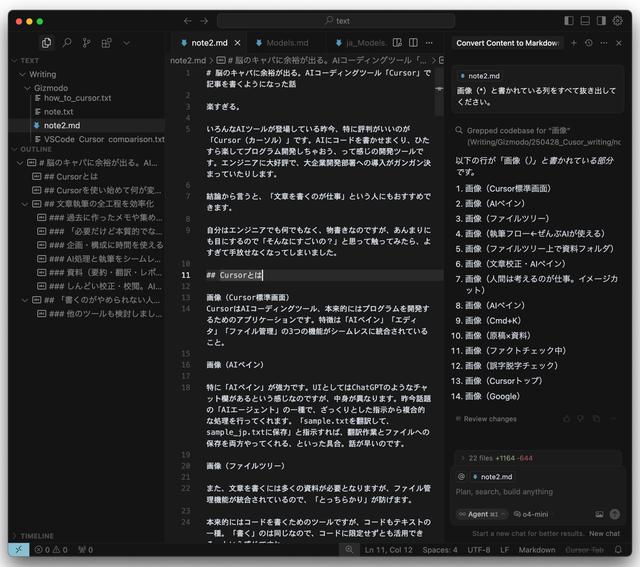
Task: Jump to outline item 企画・構成に時間を使える
Action: (106, 245)
